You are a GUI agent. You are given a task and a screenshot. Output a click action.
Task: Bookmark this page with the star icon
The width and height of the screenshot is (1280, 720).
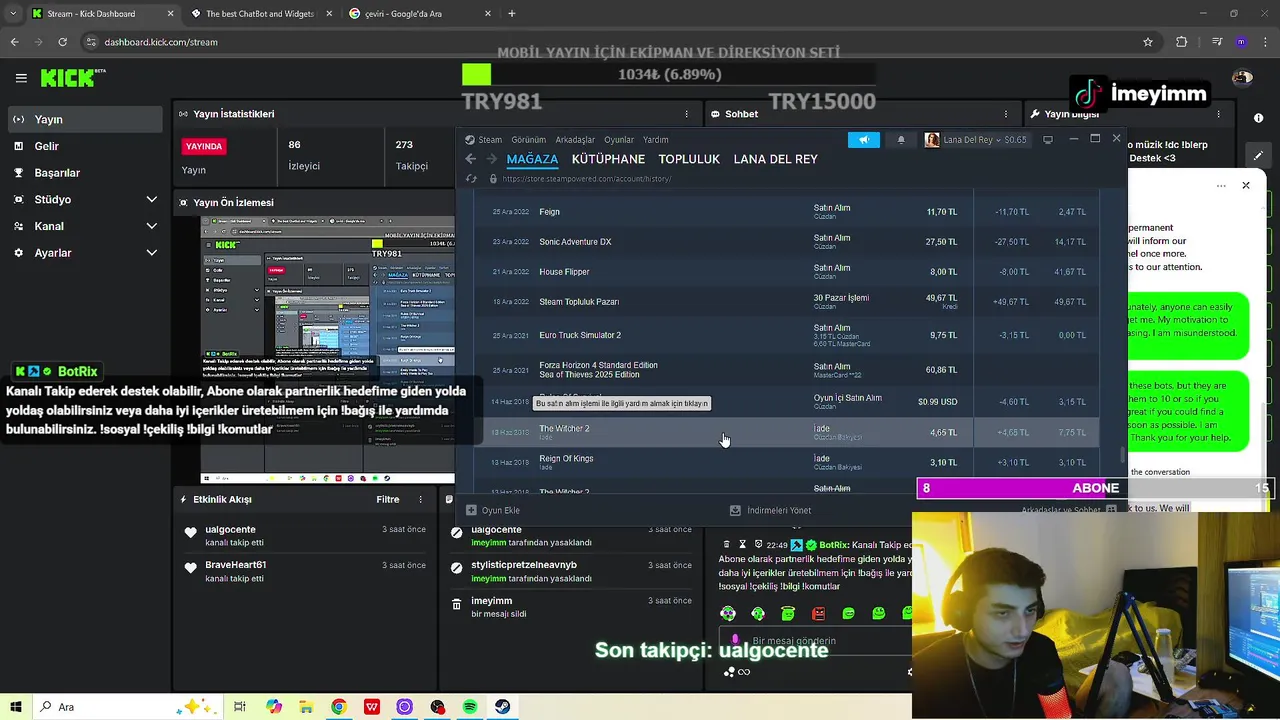click(1148, 42)
